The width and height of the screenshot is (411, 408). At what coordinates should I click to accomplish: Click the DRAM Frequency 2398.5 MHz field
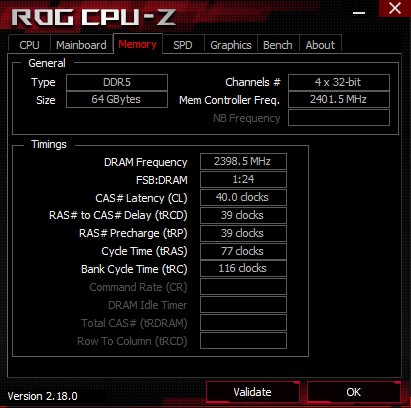click(x=243, y=162)
